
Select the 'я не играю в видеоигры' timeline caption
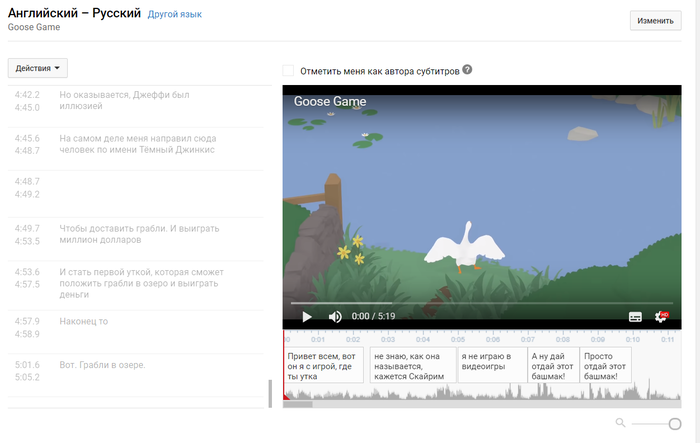coord(487,362)
